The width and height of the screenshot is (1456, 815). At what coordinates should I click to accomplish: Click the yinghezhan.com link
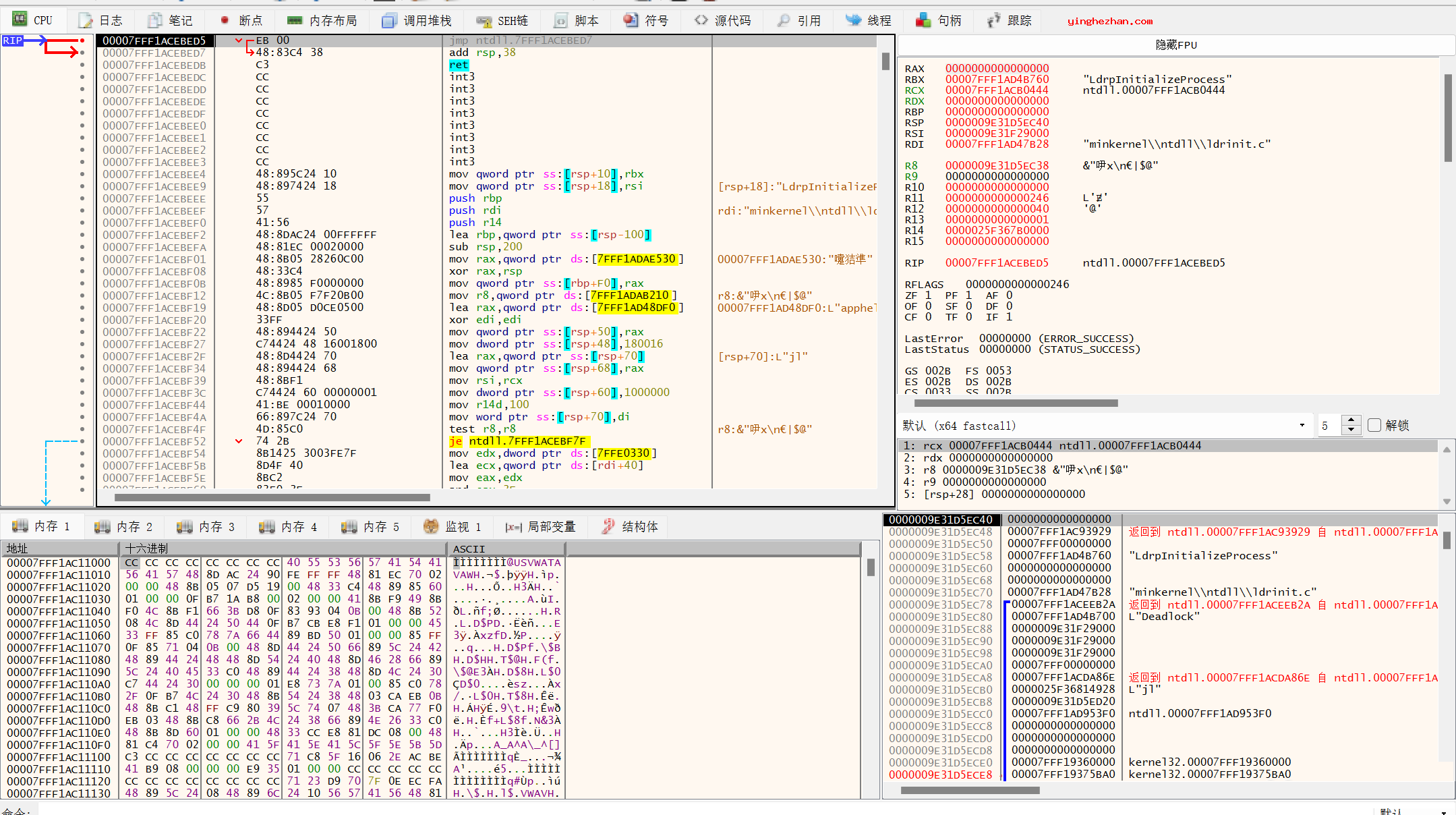1110,21
